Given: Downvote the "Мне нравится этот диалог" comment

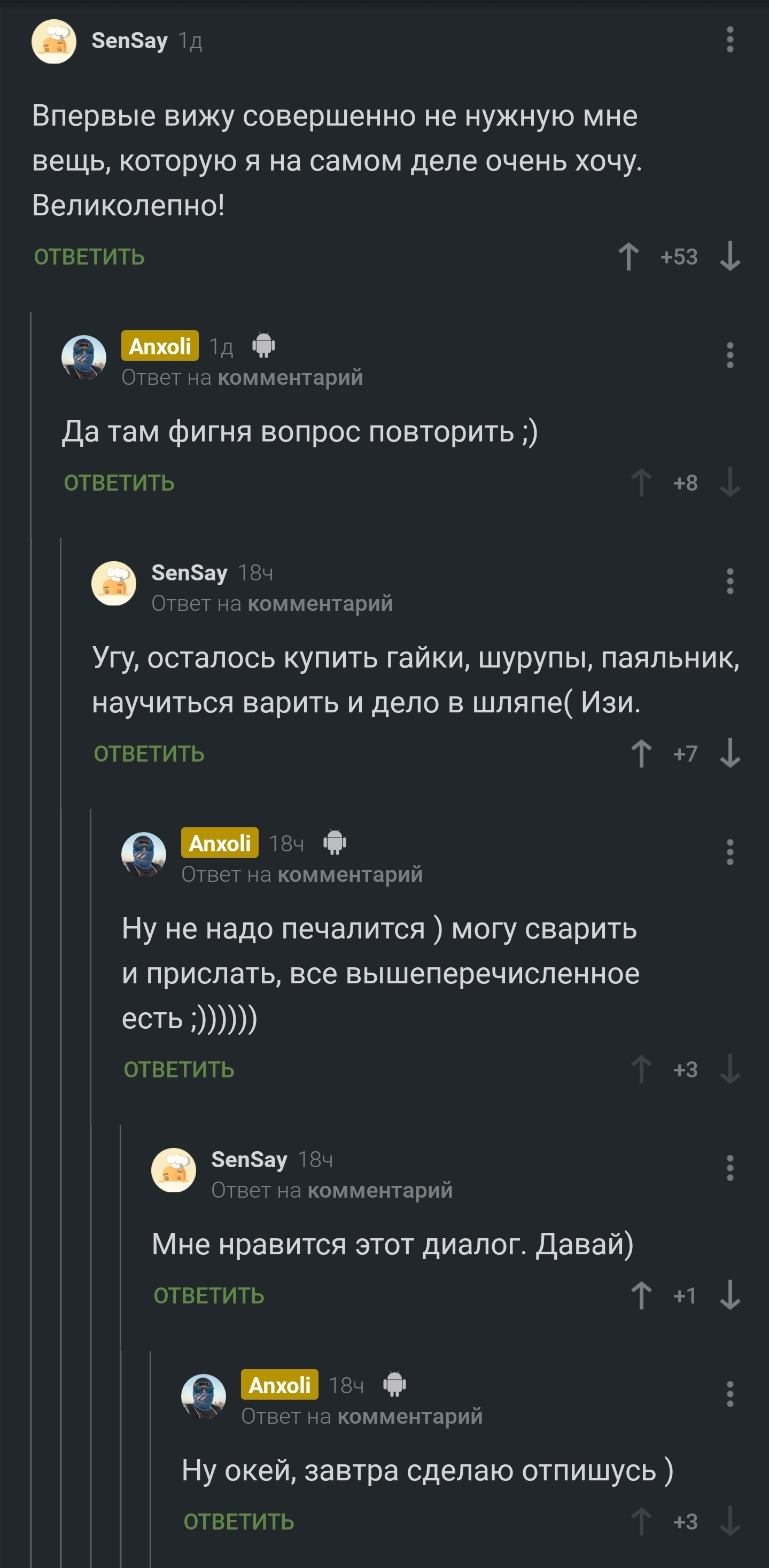Looking at the screenshot, I should (729, 1295).
